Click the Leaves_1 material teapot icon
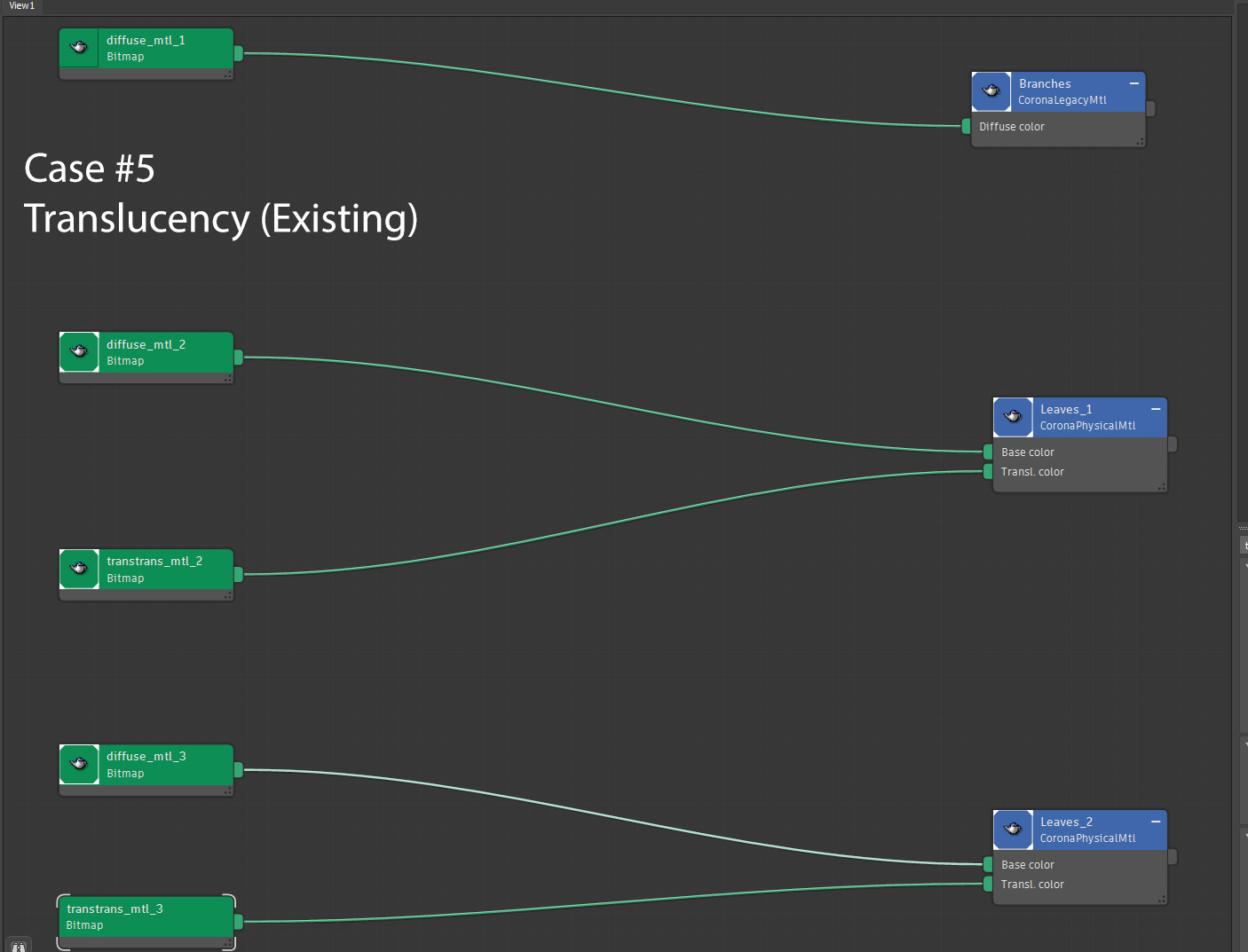 click(1013, 417)
